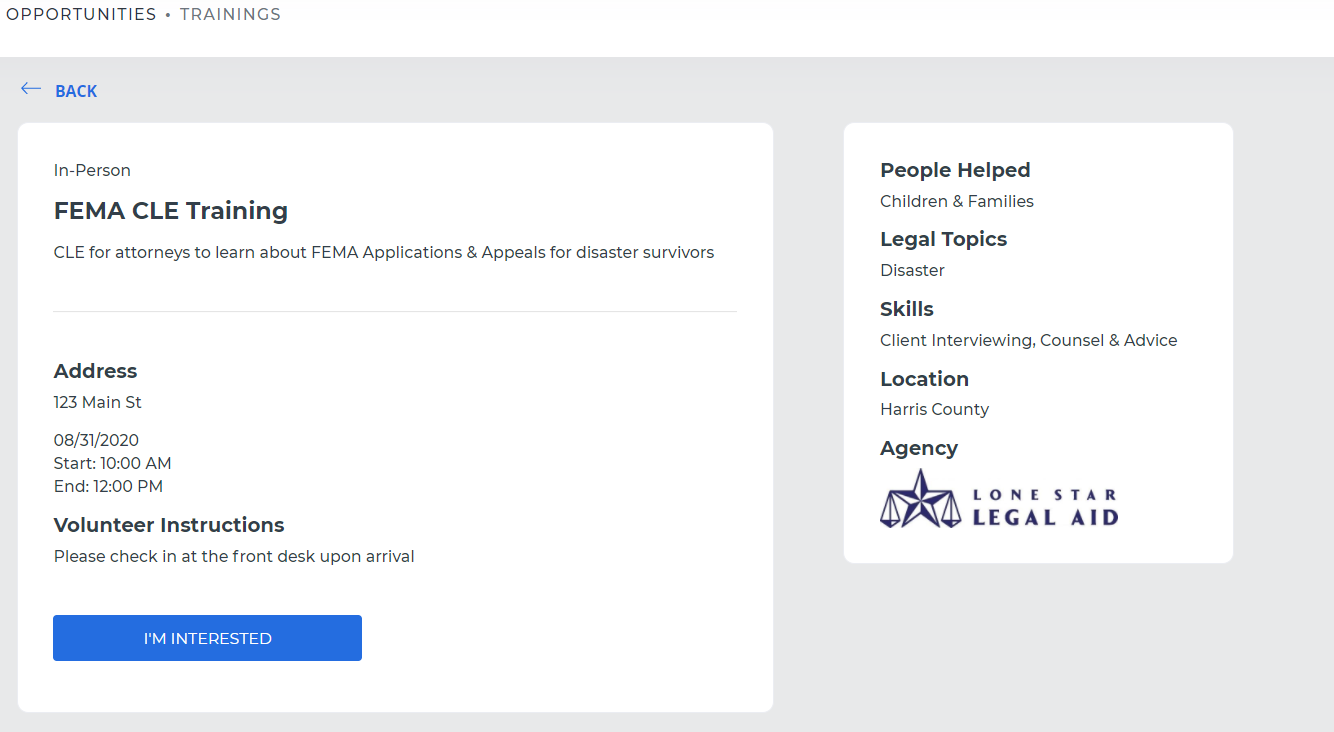The height and width of the screenshot is (732, 1334).
Task: Click the LEGAL AID logo text
Action: pyautogui.click(x=1045, y=517)
